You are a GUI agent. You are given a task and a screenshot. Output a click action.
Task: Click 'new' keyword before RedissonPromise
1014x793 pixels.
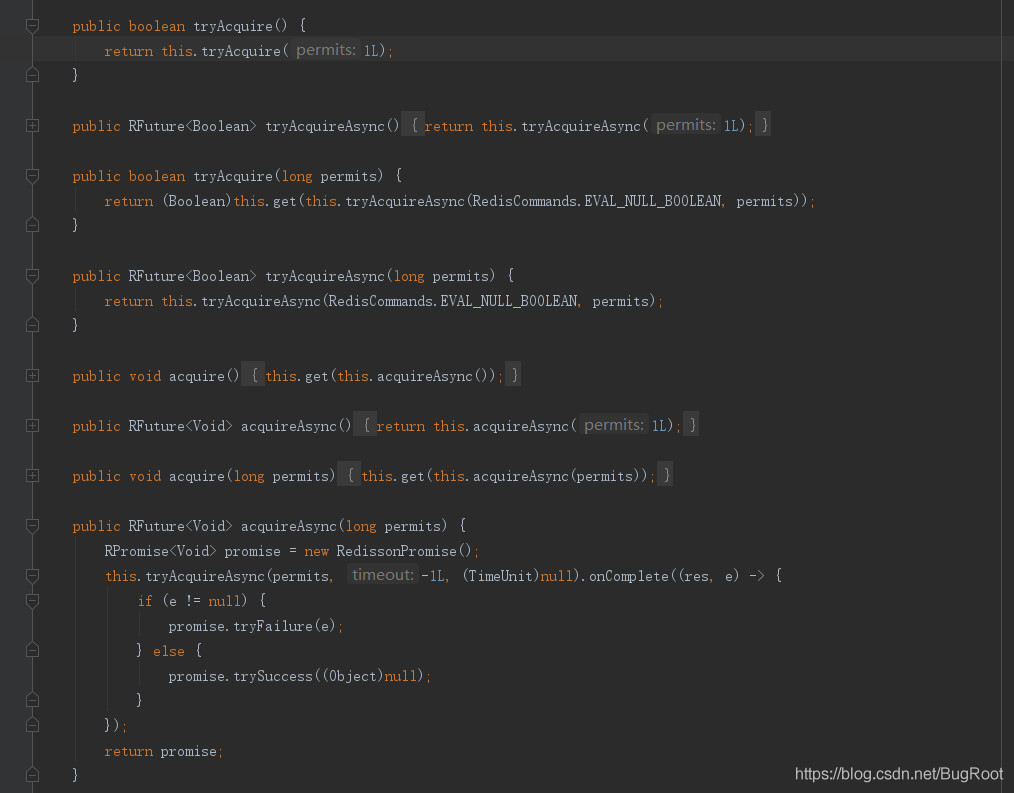pyautogui.click(x=316, y=552)
